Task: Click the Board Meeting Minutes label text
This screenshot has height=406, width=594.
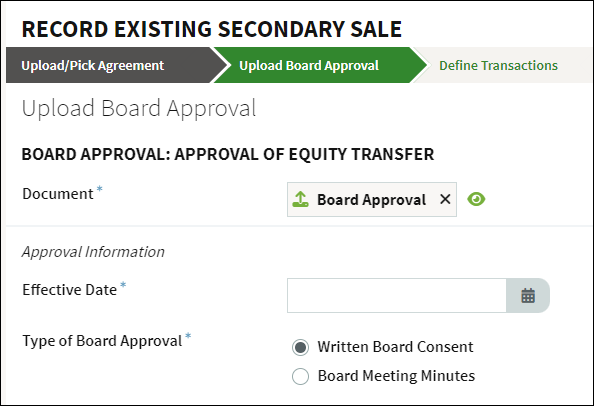Action: click(396, 376)
